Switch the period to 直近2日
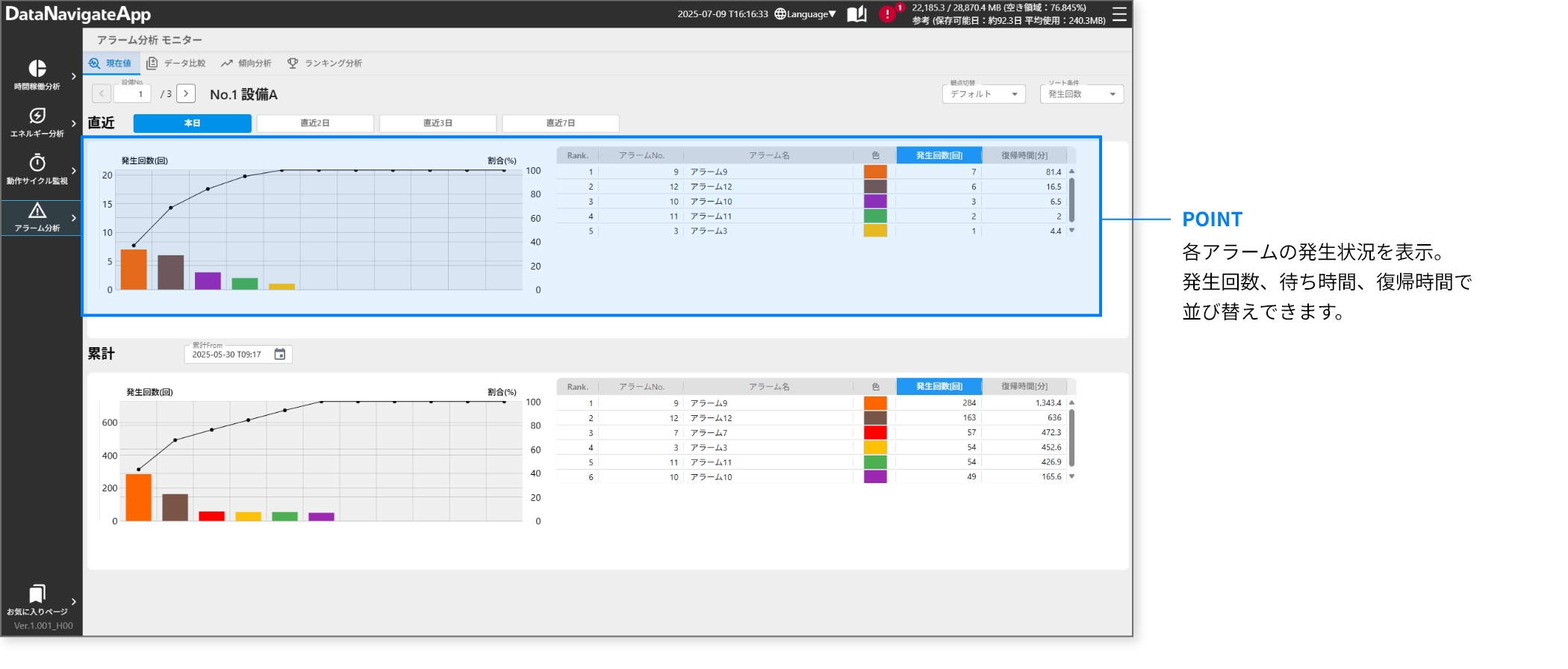1568x669 pixels. pos(315,123)
